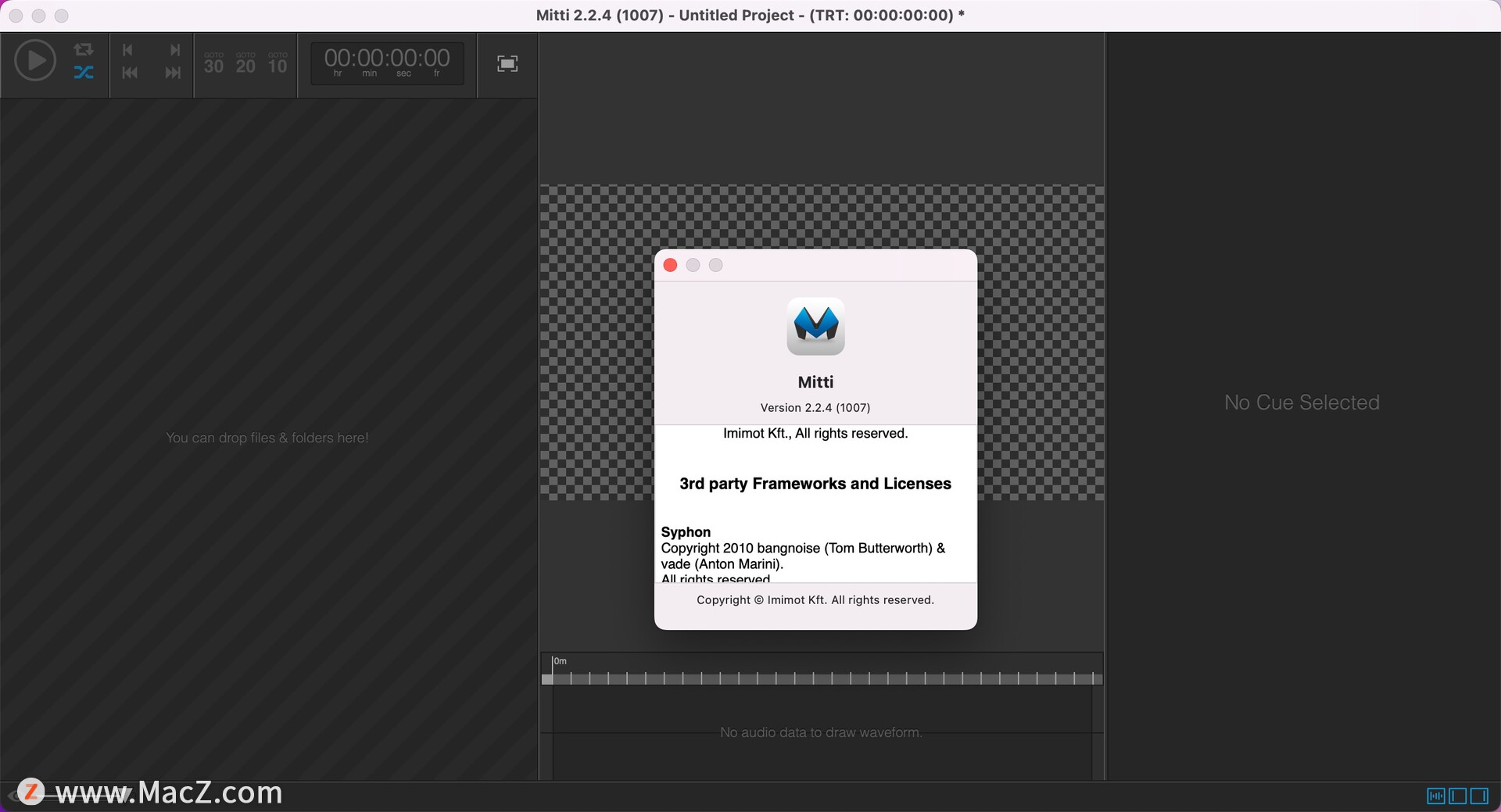1501x812 pixels.
Task: Toggle the left playlist panel icon
Action: (1457, 796)
